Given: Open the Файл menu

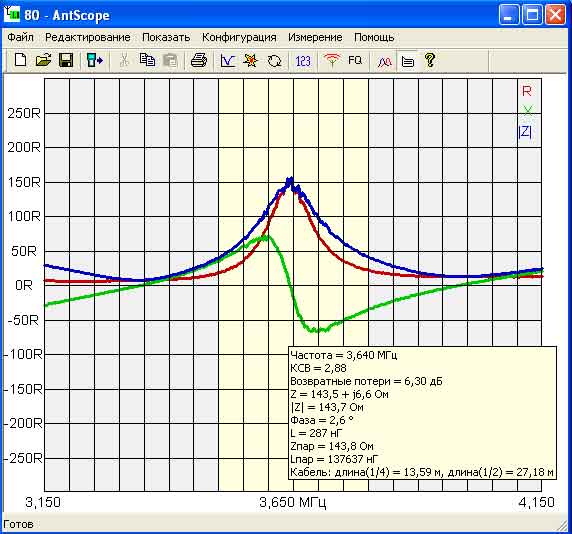Looking at the screenshot, I should click(x=20, y=37).
